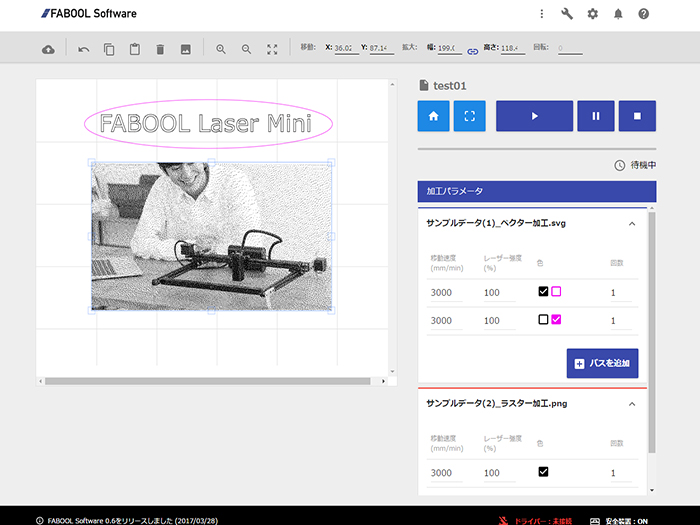Click the canvas scroll down arrow
Viewport: 700px width, 525px height.
tap(392, 371)
